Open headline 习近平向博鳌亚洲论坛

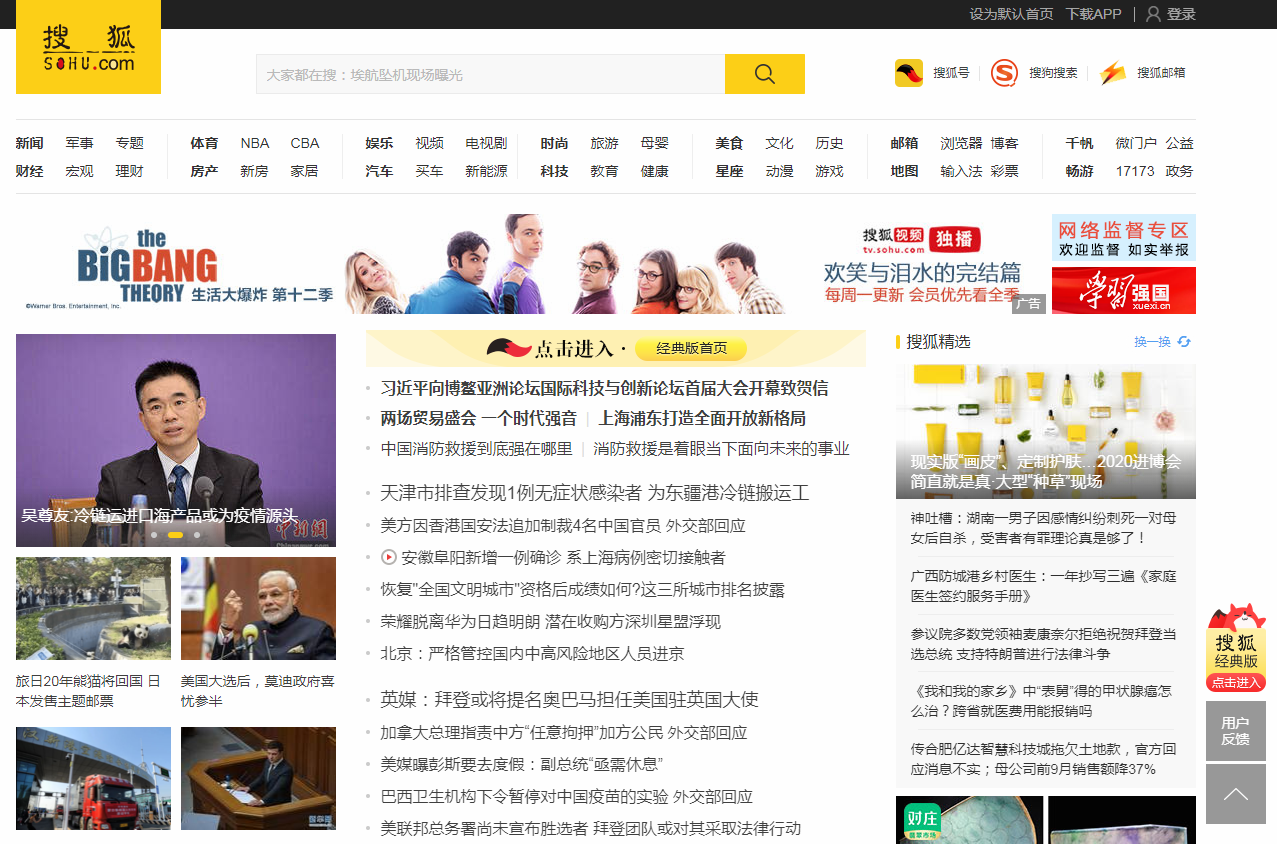(x=604, y=388)
